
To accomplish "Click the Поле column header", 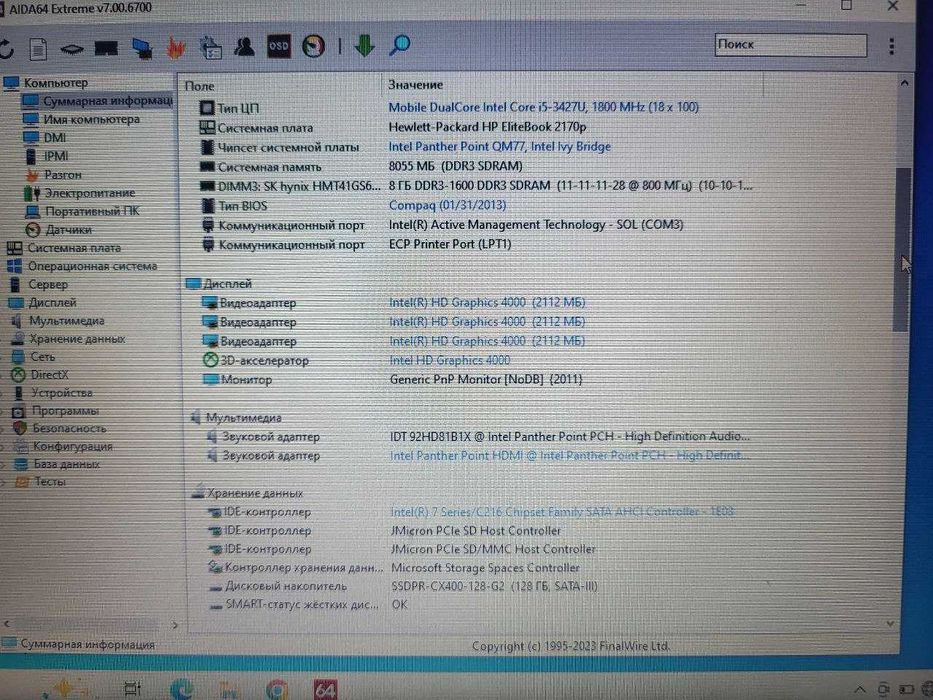I will pyautogui.click(x=200, y=86).
